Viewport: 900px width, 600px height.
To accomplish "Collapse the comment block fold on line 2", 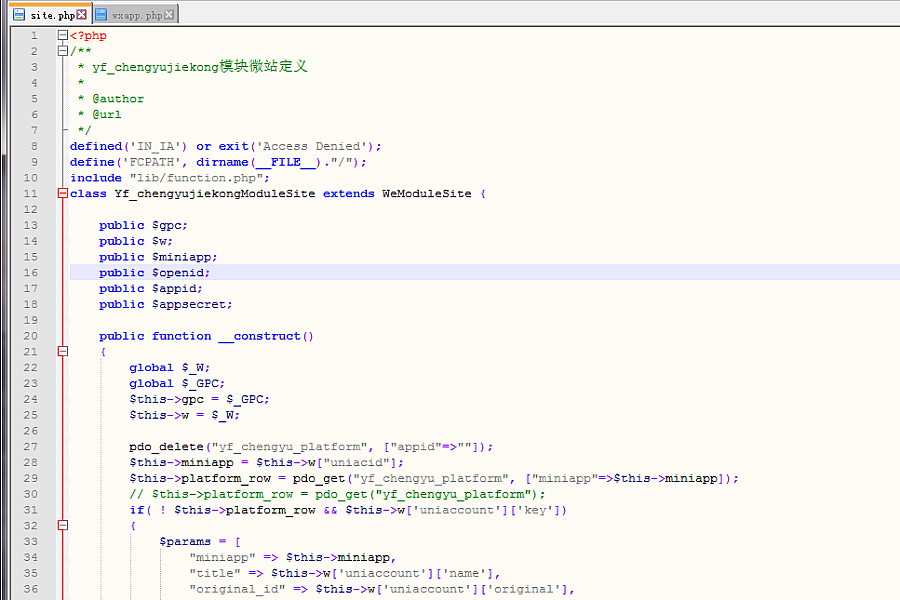I will [63, 51].
